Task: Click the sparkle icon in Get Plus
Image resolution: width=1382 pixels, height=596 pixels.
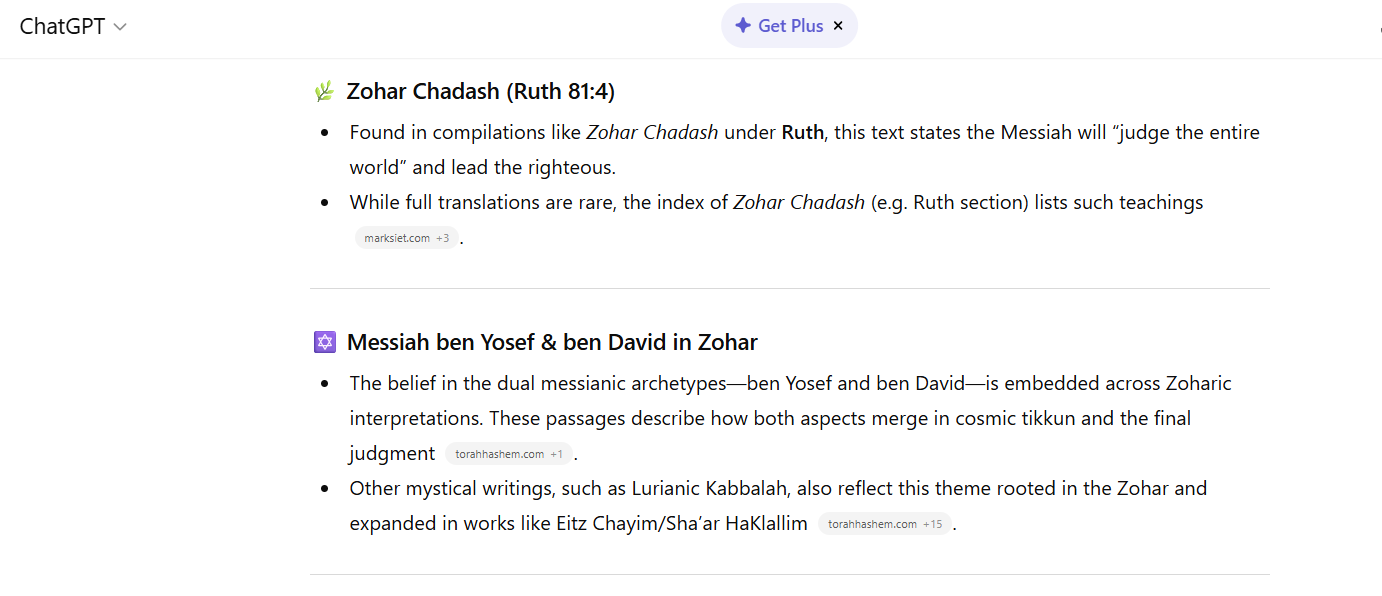Action: coord(743,26)
